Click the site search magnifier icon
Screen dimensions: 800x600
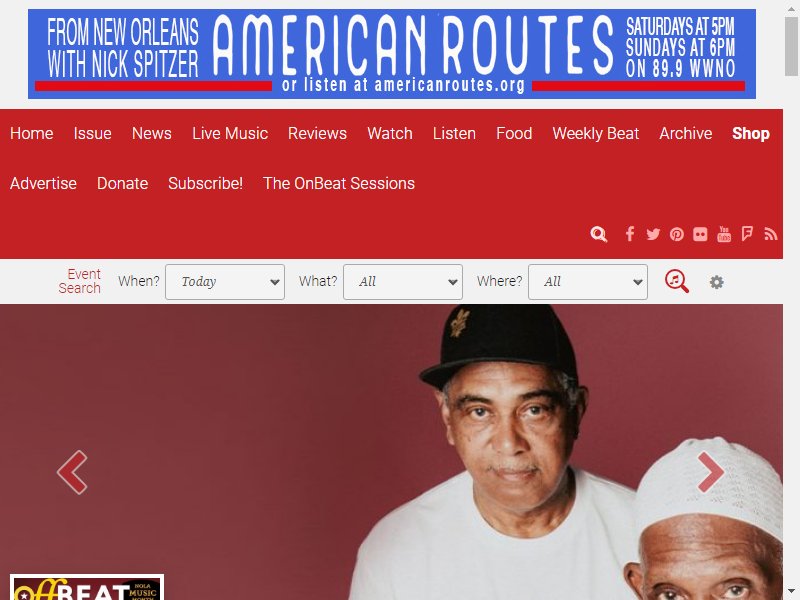(598, 234)
